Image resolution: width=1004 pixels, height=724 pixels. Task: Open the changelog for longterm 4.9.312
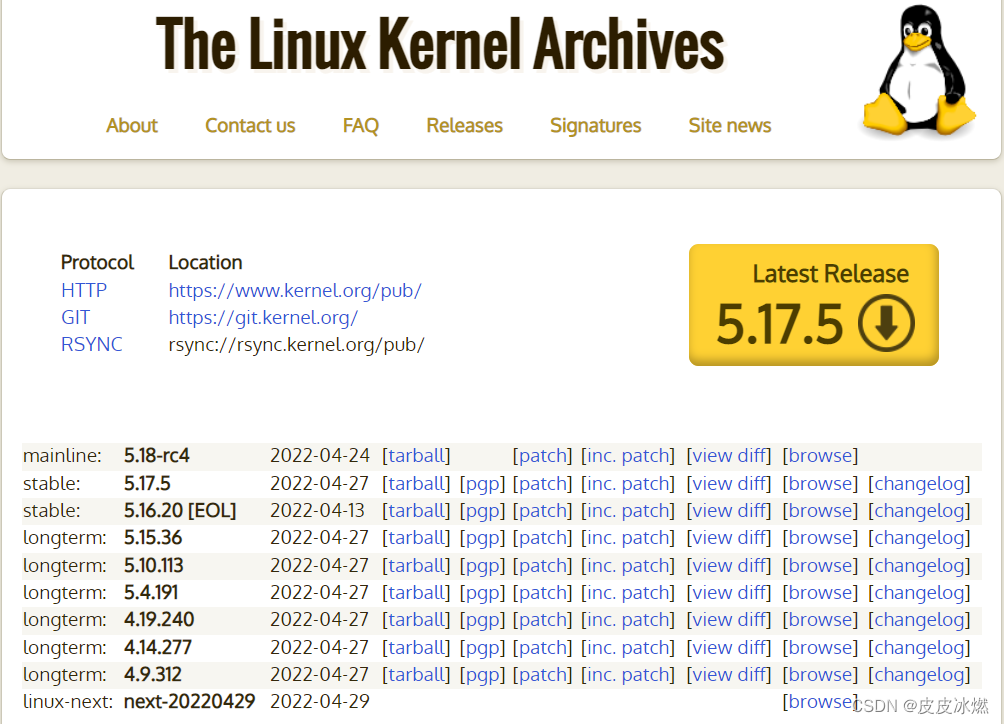919,675
